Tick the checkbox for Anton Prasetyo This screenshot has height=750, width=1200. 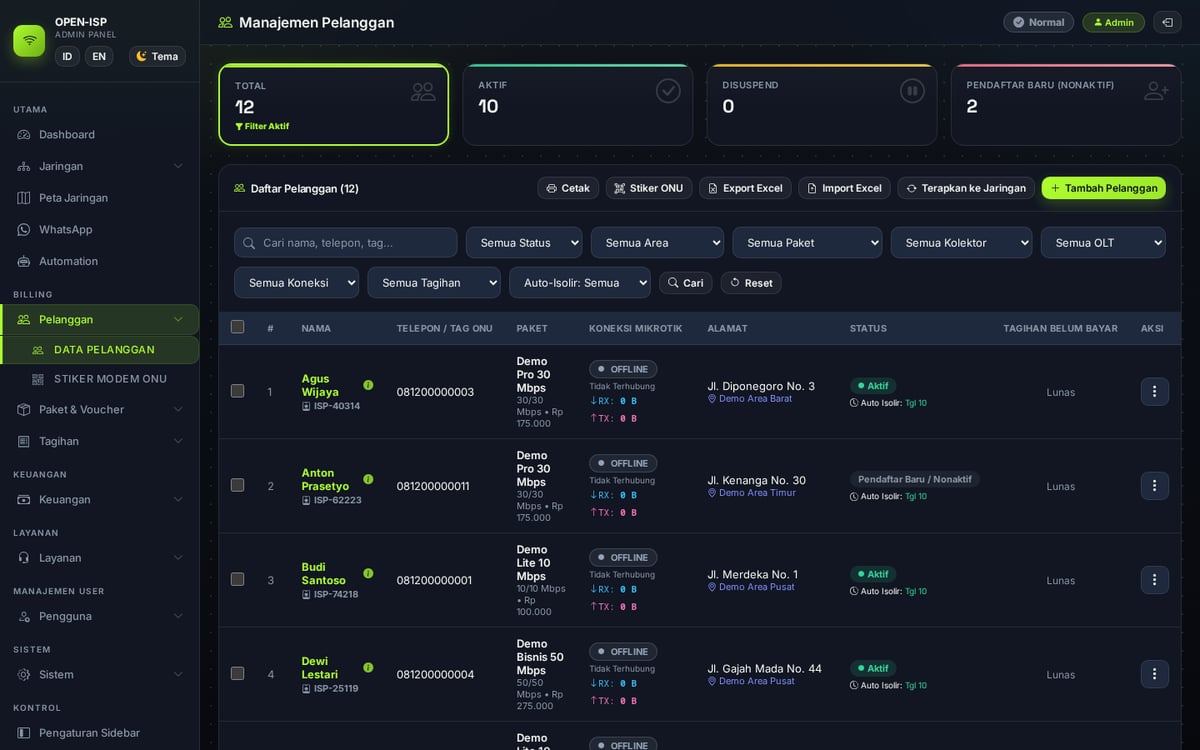tap(237, 485)
